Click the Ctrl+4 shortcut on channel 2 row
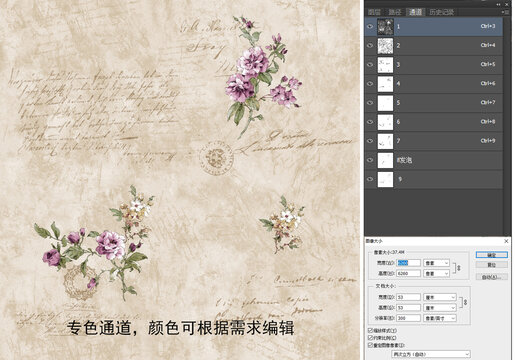Image resolution: width=515 pixels, height=360 pixels. click(x=488, y=45)
